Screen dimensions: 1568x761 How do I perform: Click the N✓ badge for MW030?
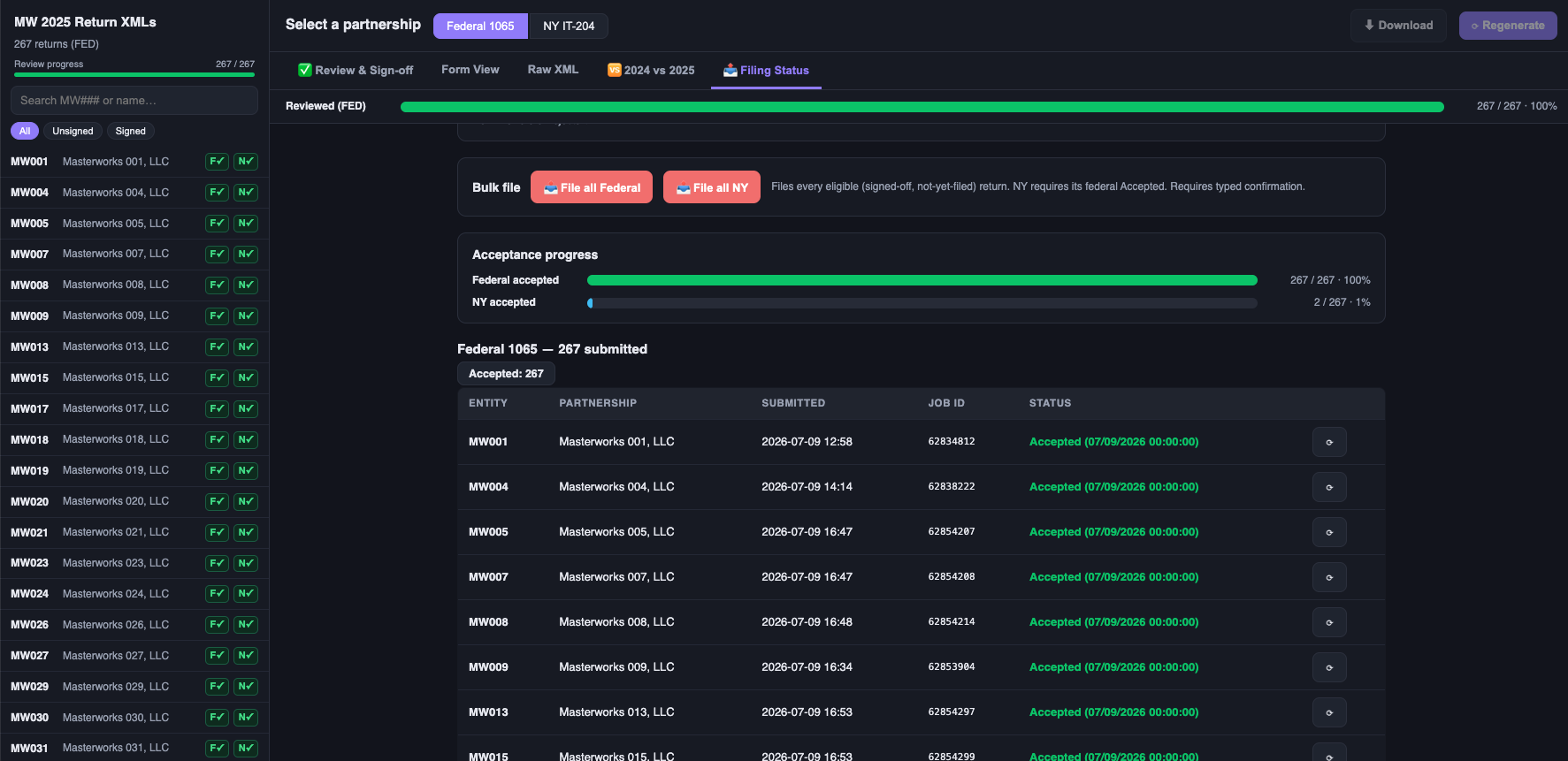coord(246,718)
